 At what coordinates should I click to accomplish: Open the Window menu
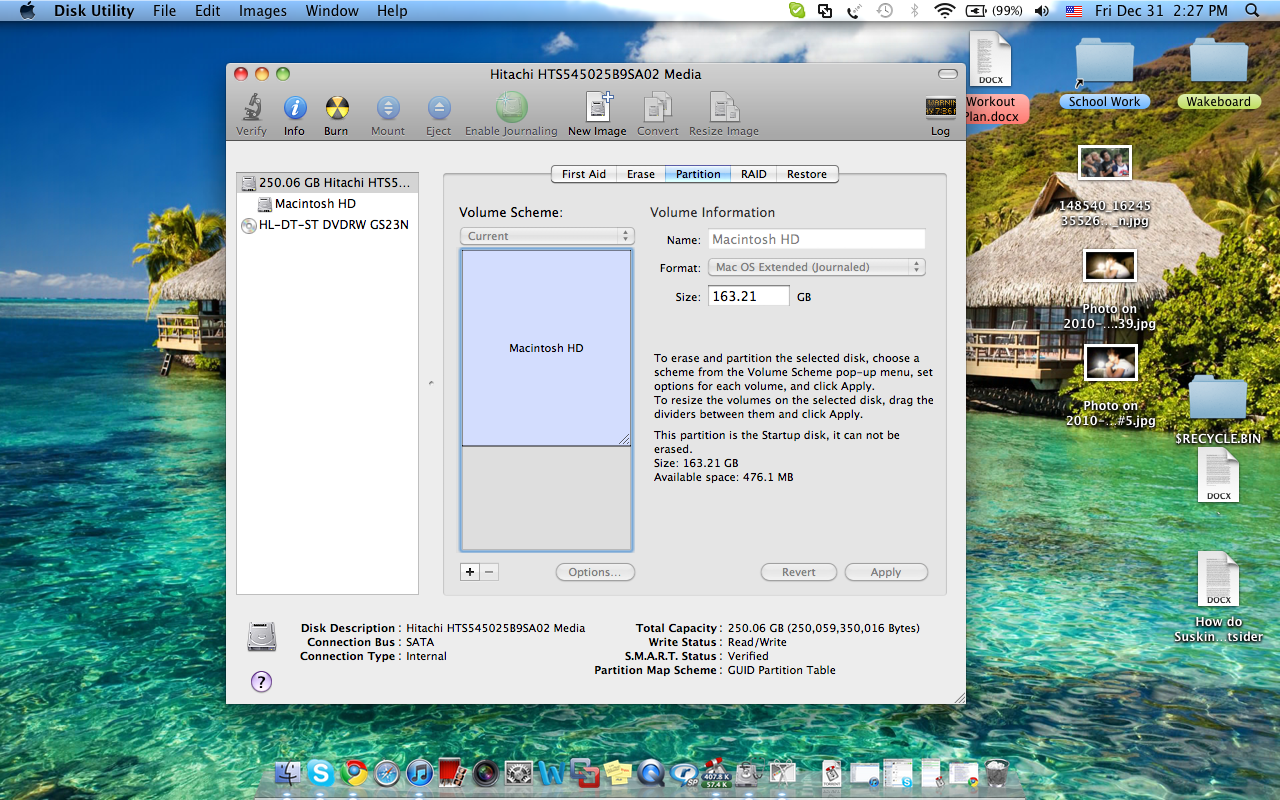point(332,11)
